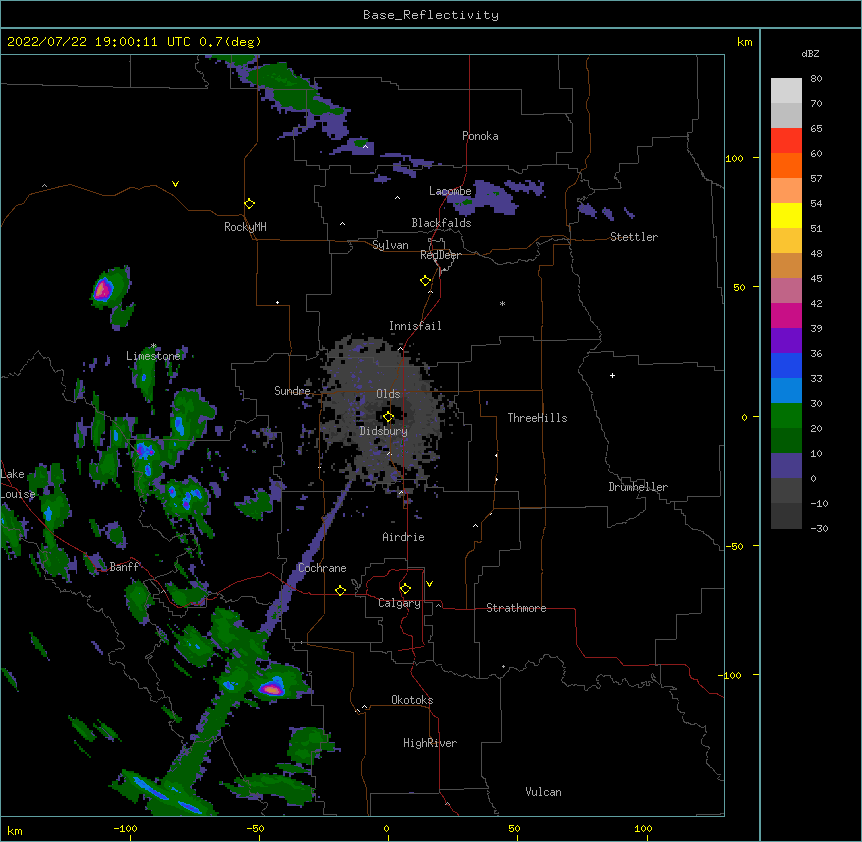Click the ThreeHills city label
The image size is (862, 842).
pos(537,418)
